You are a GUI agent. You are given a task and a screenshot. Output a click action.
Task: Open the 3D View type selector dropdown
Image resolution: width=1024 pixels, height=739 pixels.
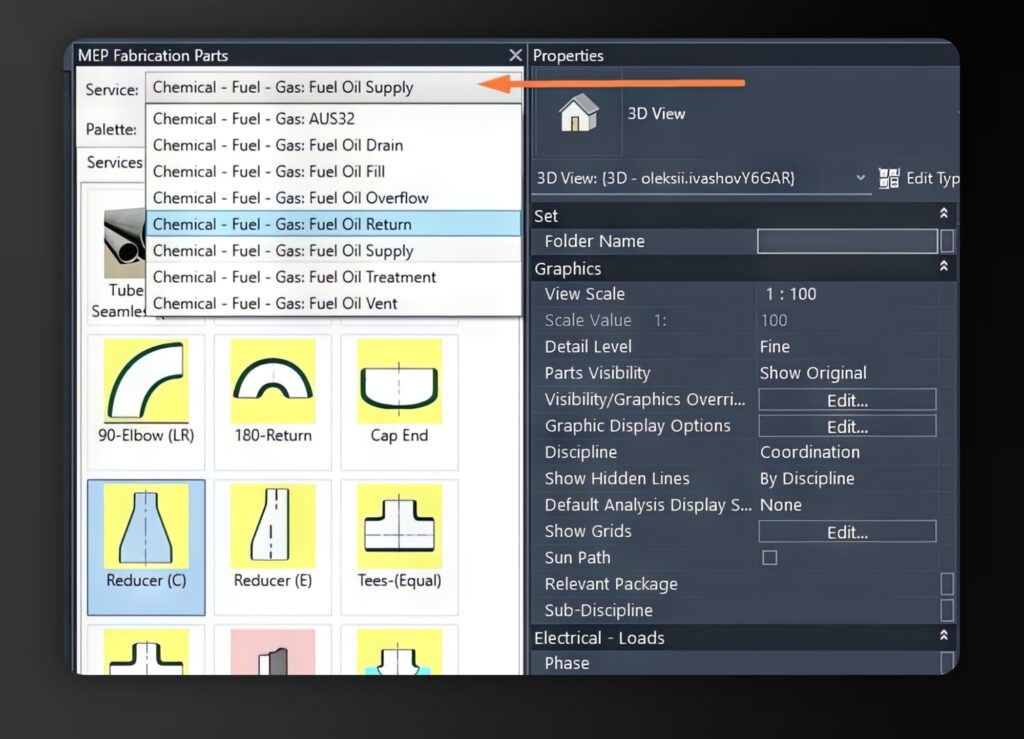[x=703, y=178]
